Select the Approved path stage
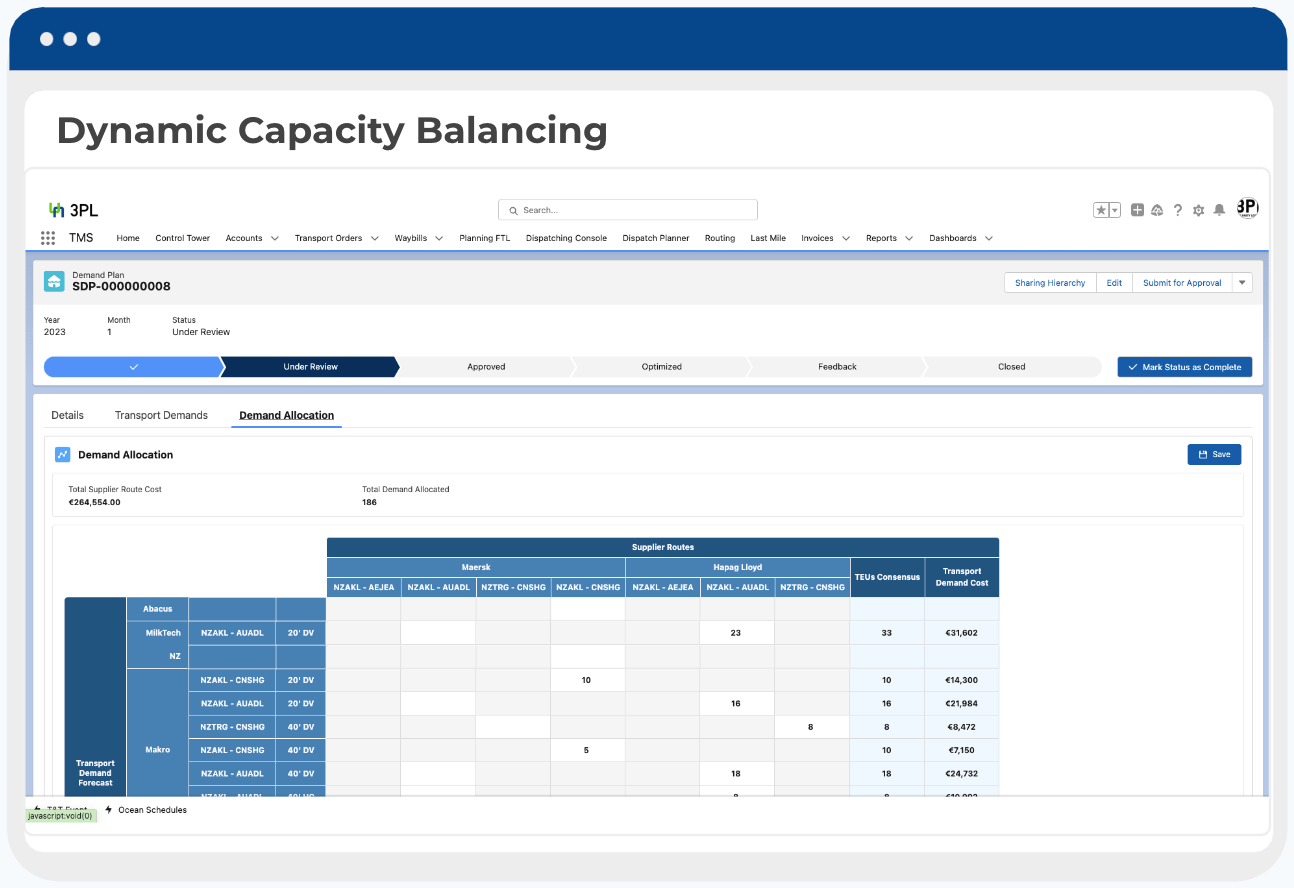1294x888 pixels. click(x=486, y=367)
